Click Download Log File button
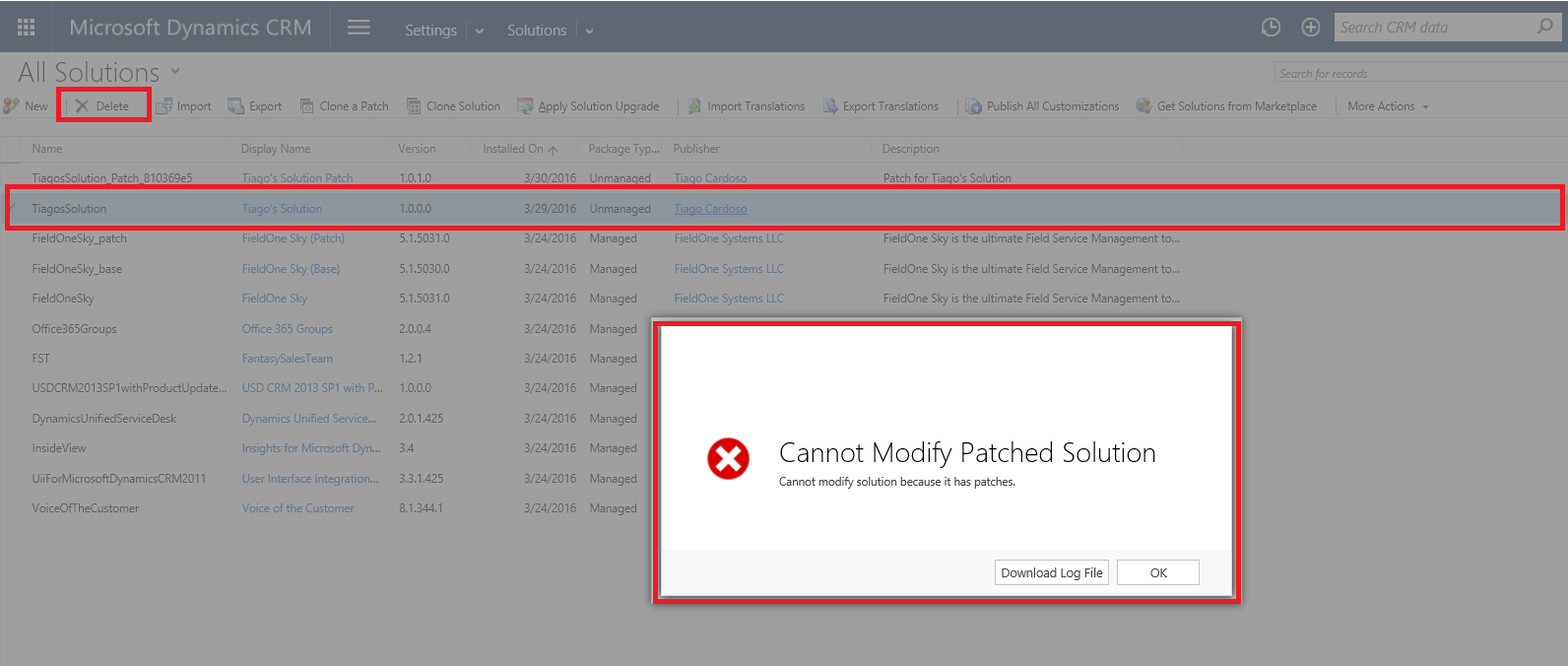This screenshot has height=666, width=1568. 1051,572
